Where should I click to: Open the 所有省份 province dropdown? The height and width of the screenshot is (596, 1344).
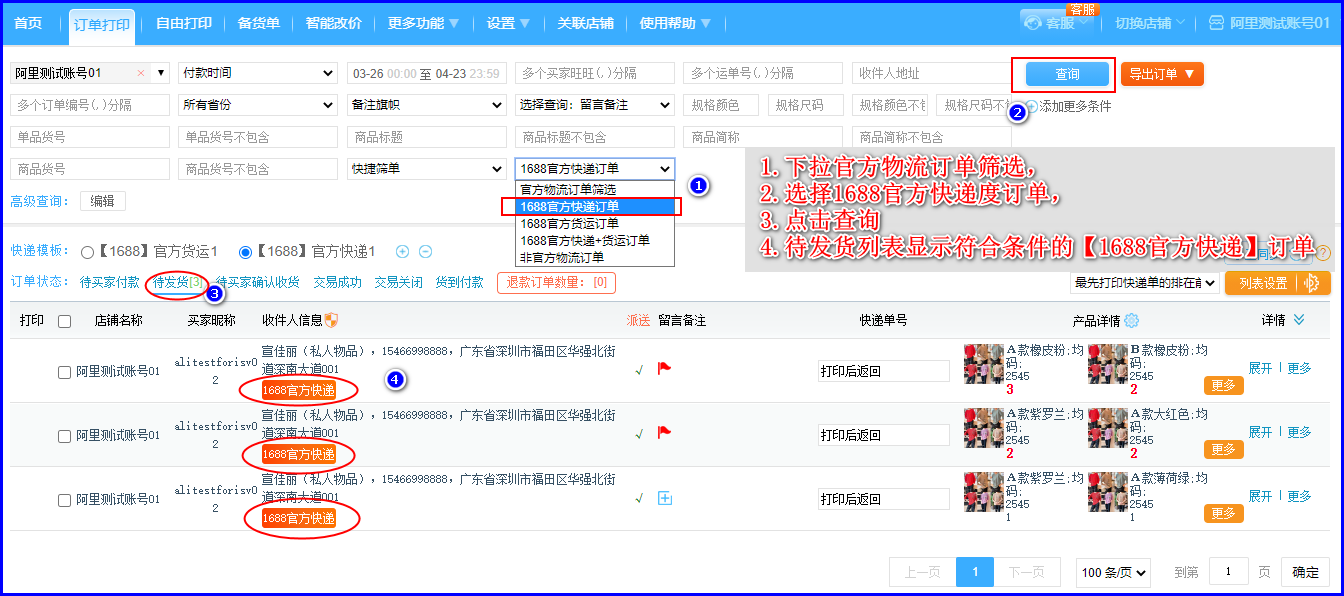258,105
